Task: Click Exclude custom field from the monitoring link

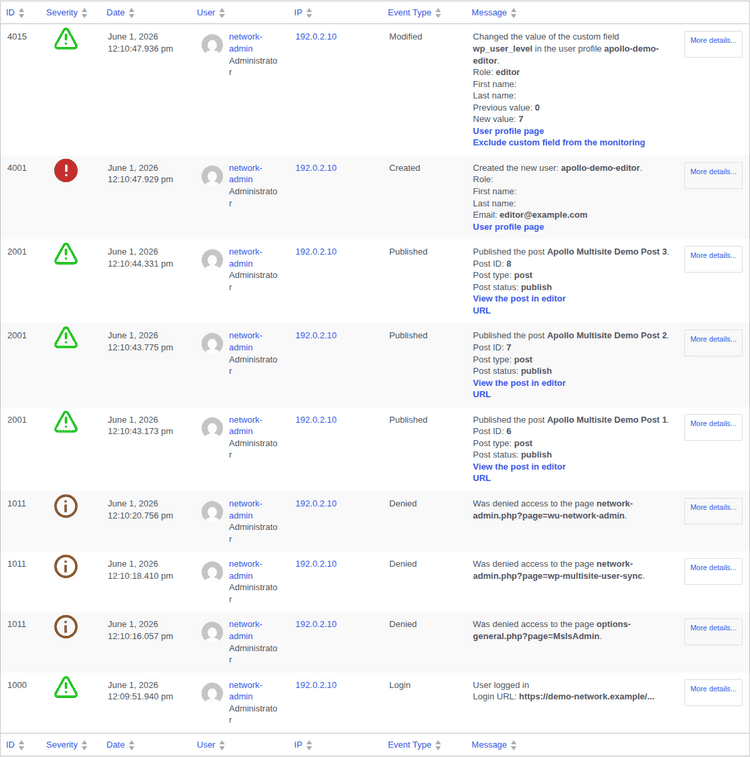Action: coord(558,142)
